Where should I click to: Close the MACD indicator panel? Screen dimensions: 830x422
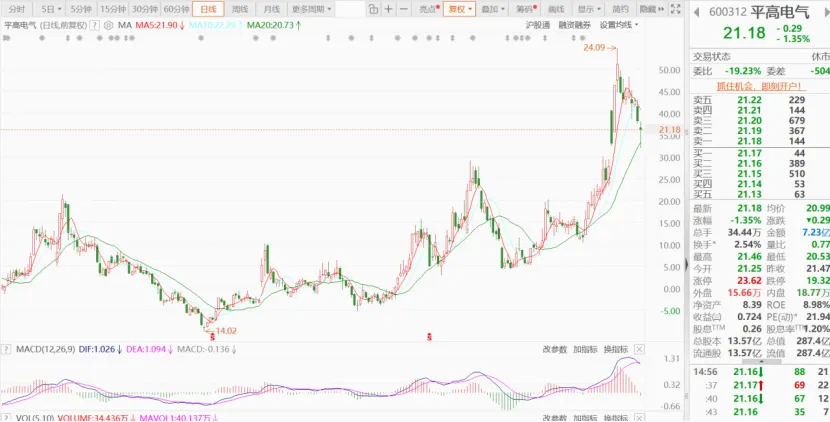point(639,349)
